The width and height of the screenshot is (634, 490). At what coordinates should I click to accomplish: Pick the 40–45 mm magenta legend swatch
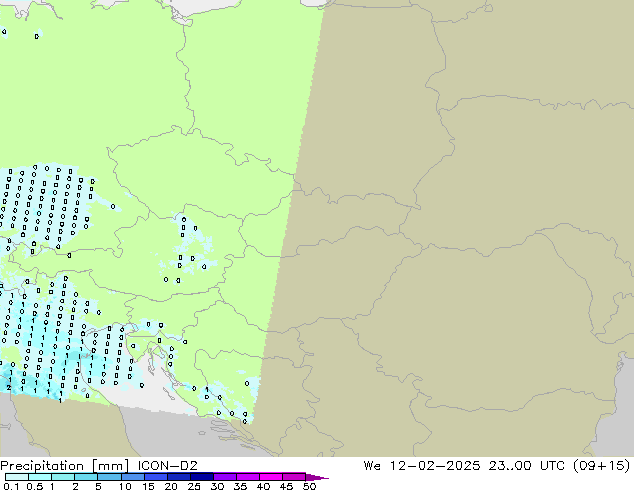(x=271, y=477)
